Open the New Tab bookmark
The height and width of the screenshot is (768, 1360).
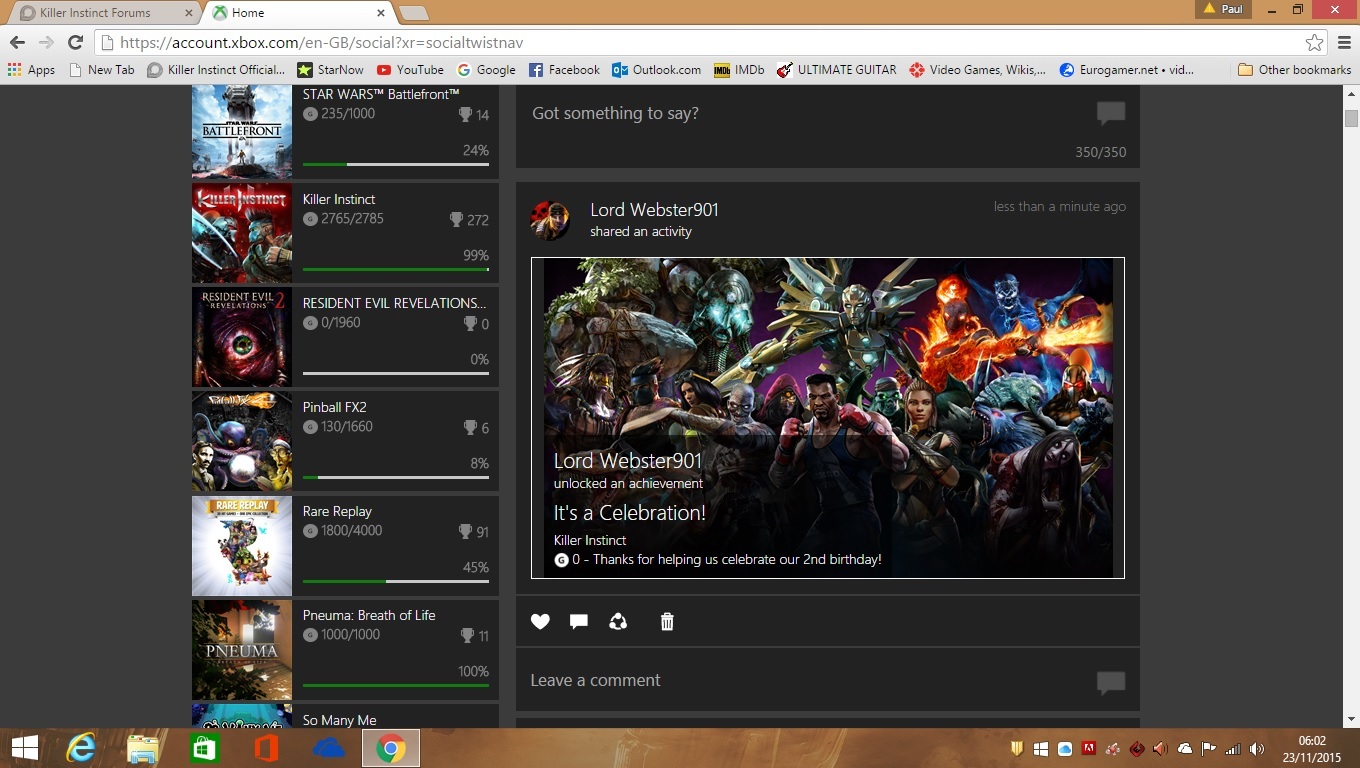pyautogui.click(x=101, y=70)
